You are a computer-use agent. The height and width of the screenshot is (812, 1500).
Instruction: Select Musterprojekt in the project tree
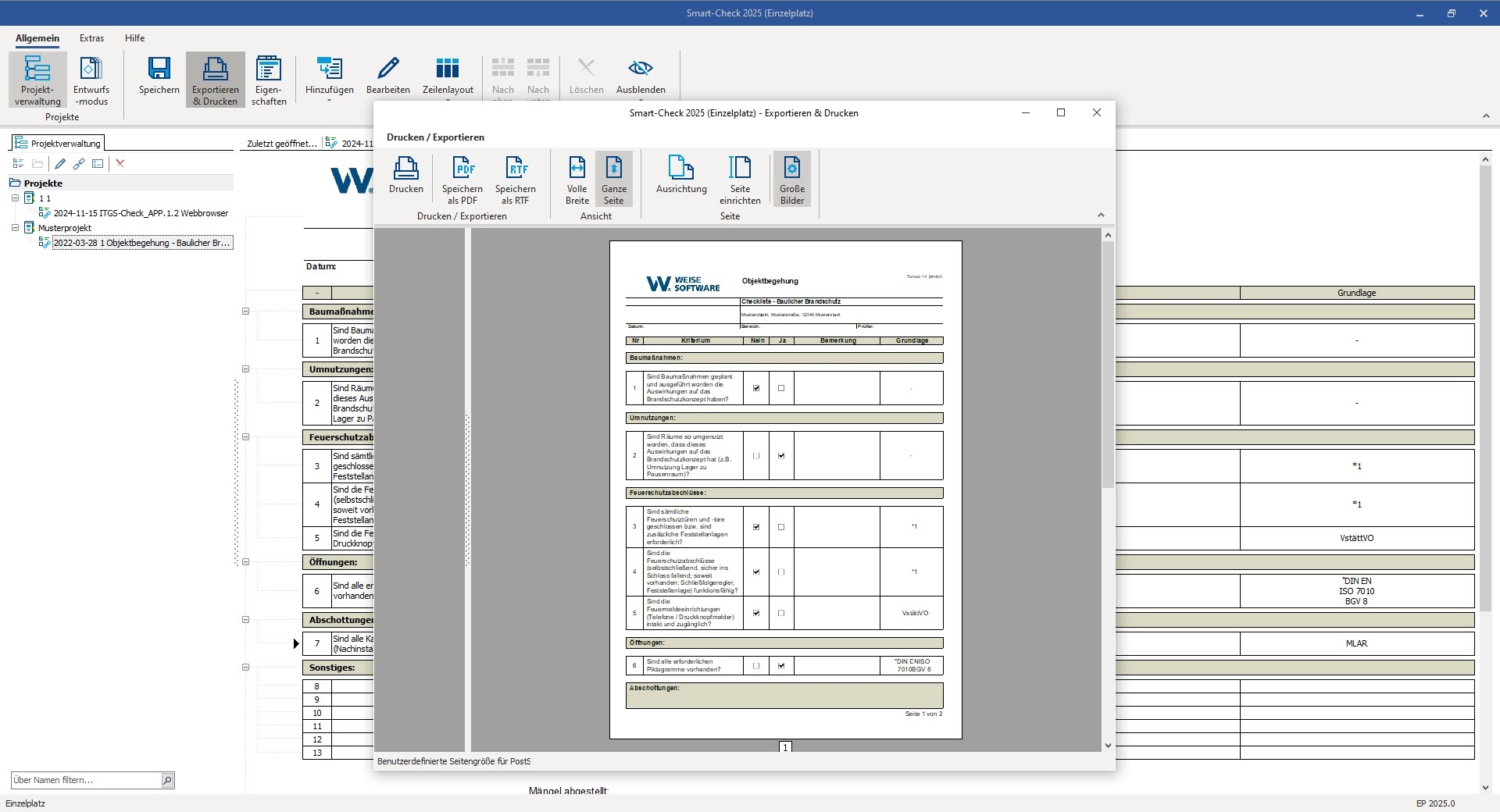[65, 228]
